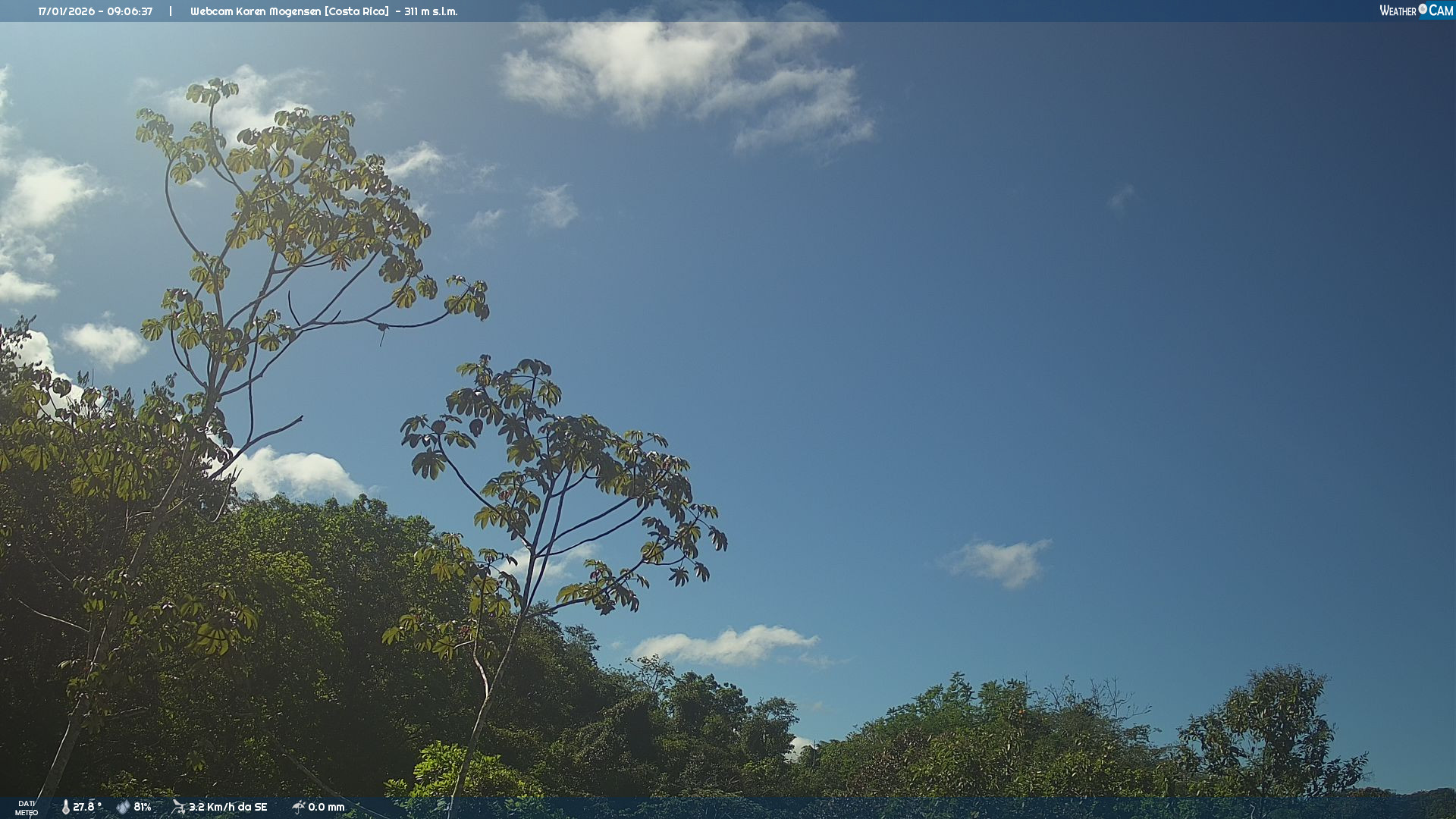Click the 3.2 Km/h da SE wind reading
1456x819 pixels.
(227, 807)
